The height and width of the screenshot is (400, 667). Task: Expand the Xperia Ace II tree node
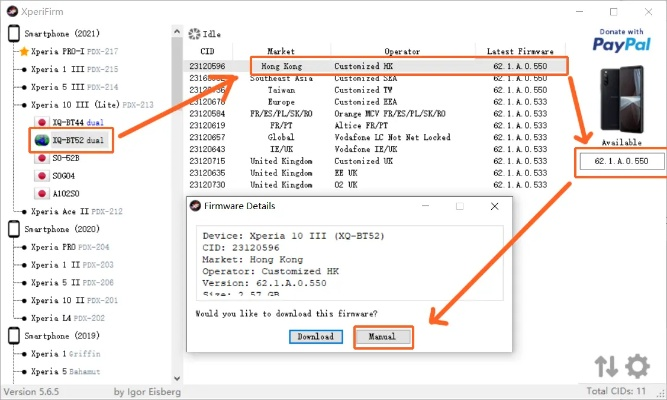(x=23, y=211)
